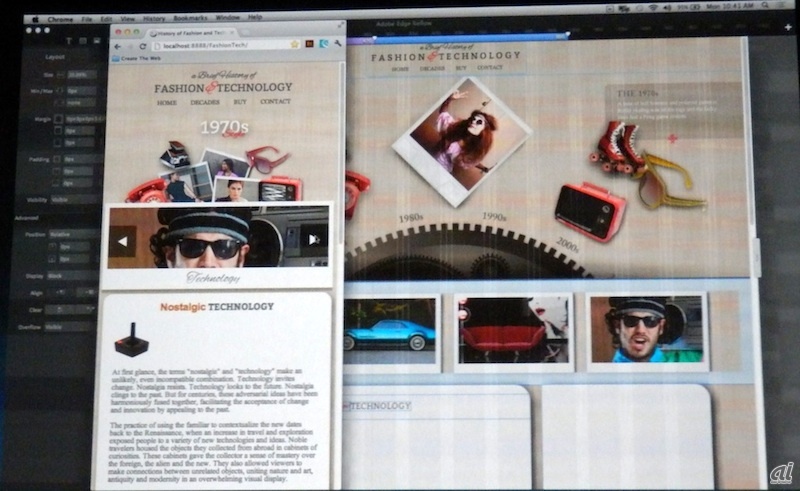
Task: Select the History of Fashion and Tech tab
Action: coord(190,33)
